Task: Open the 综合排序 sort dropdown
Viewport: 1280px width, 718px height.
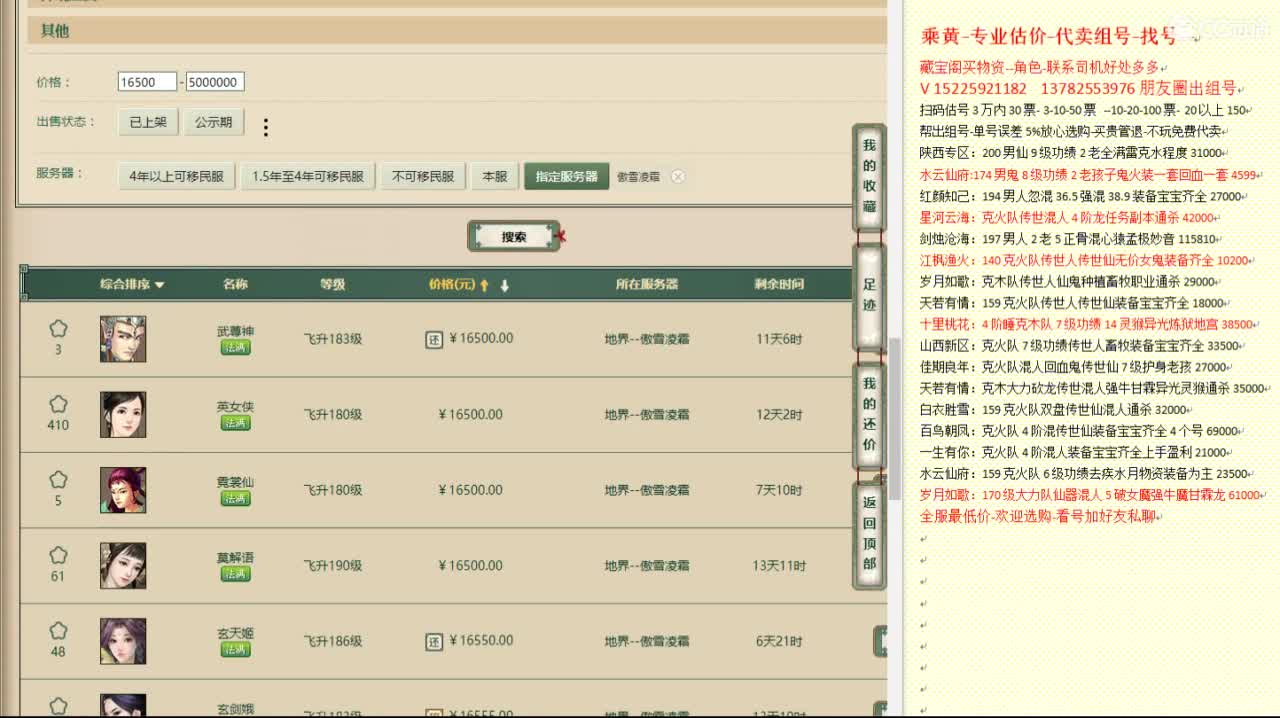Action: click(132, 285)
